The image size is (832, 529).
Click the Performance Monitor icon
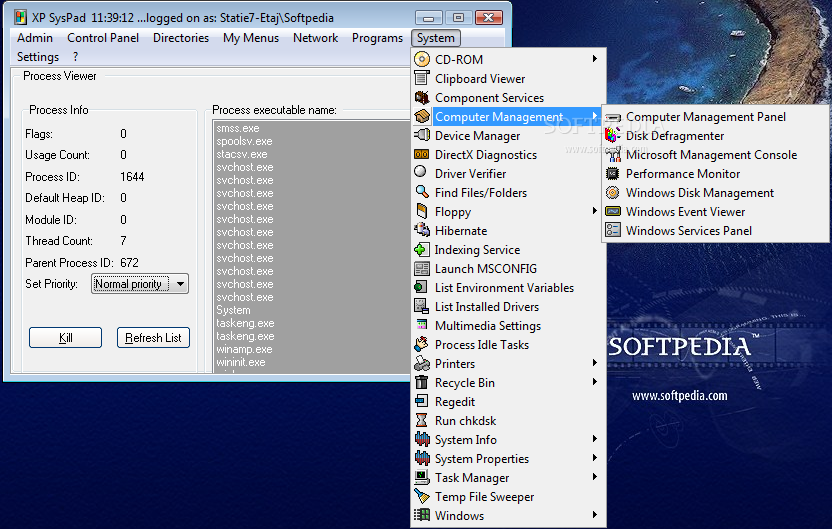(x=613, y=174)
